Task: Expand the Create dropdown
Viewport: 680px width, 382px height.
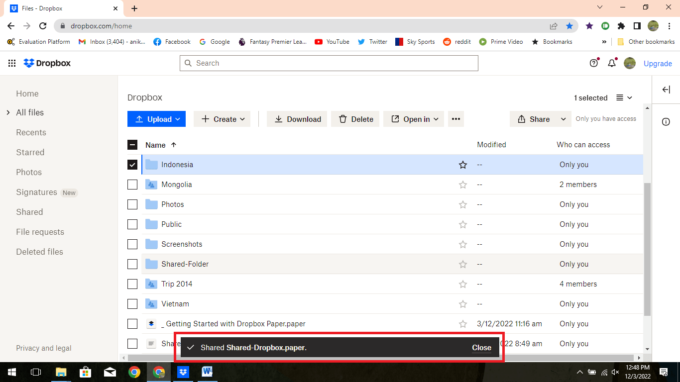Action: point(222,119)
